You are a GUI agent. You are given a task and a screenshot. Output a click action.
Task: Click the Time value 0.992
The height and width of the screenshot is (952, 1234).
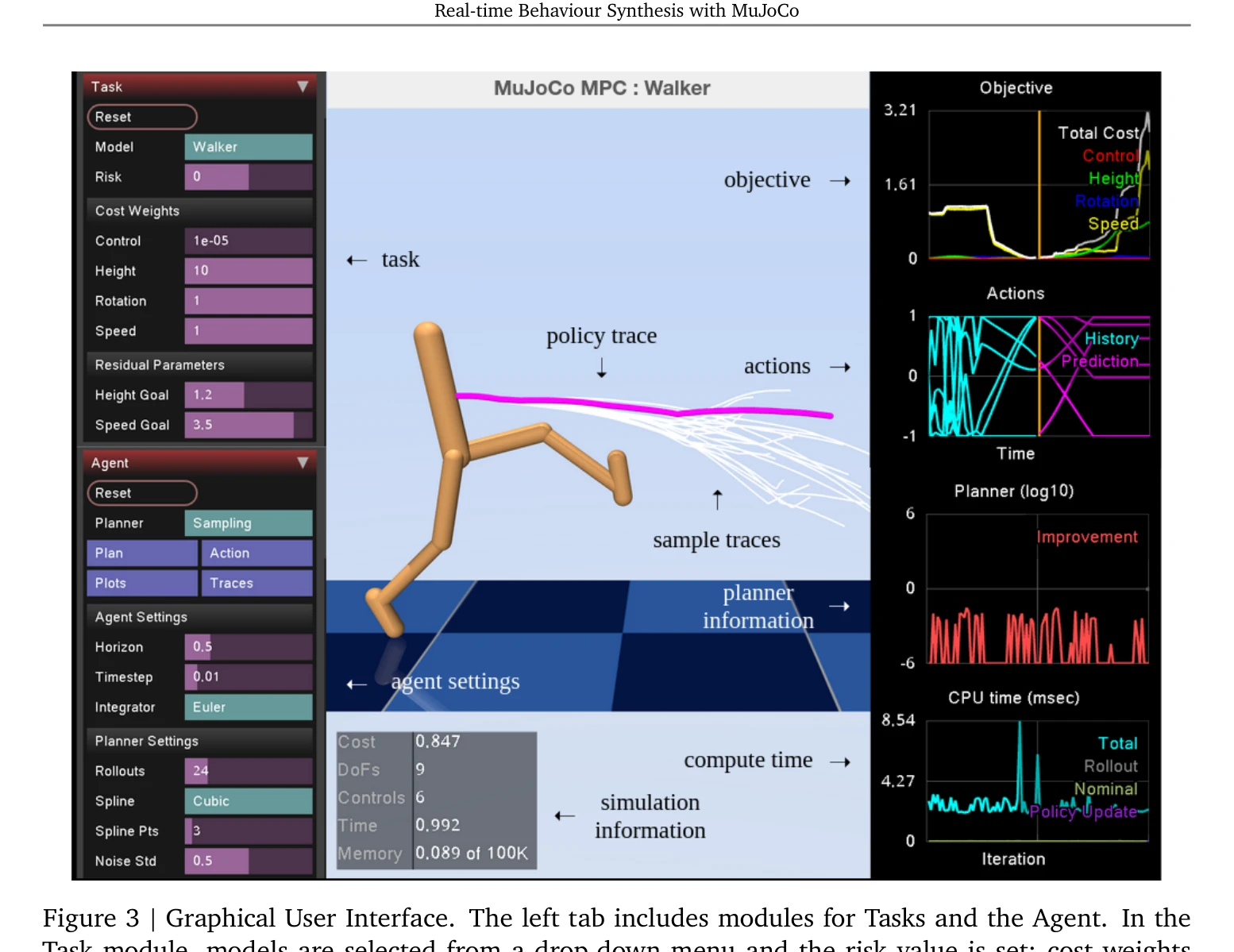(438, 825)
